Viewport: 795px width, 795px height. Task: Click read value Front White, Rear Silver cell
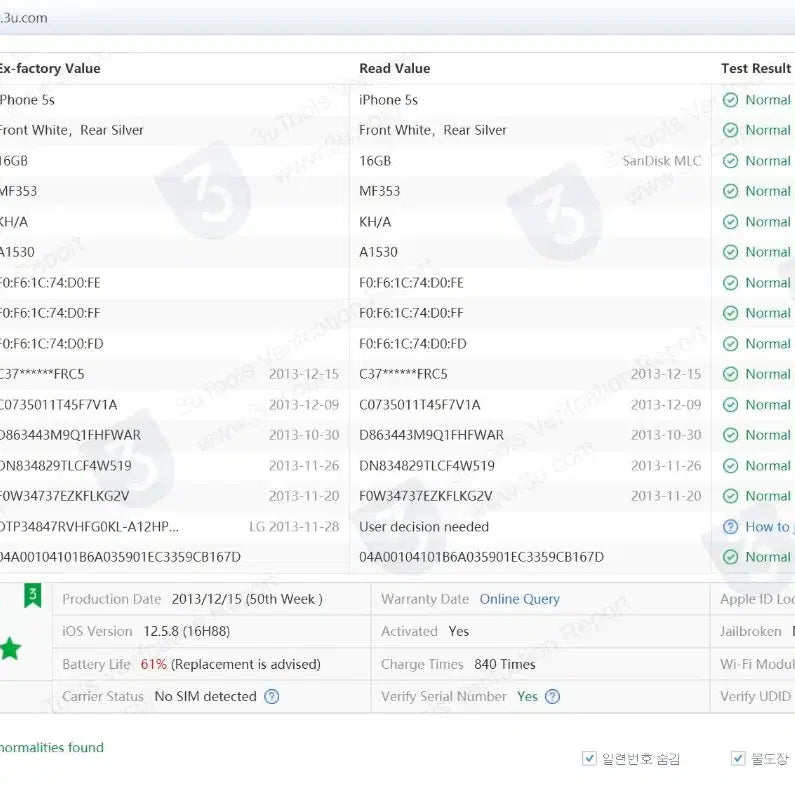click(432, 130)
